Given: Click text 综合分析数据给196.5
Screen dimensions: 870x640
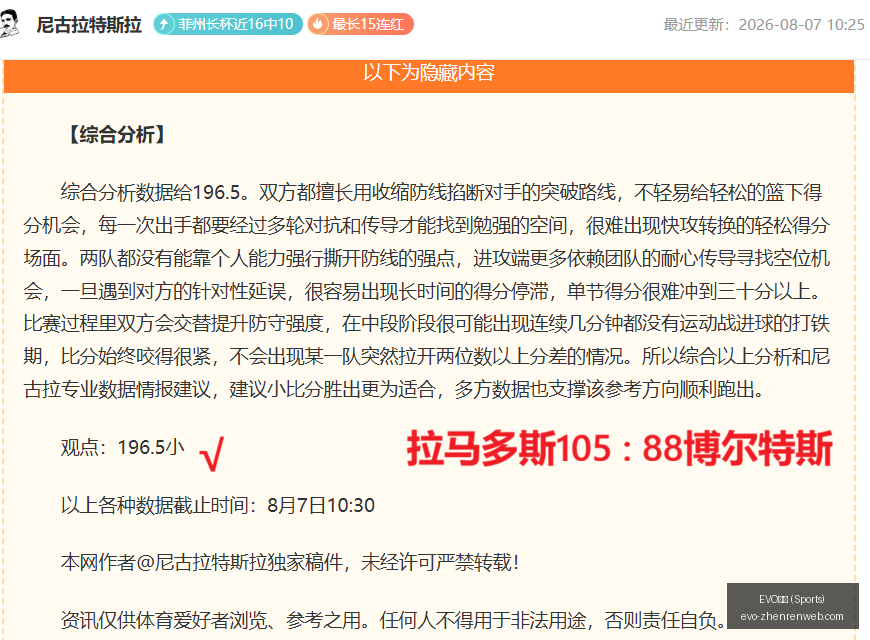Looking at the screenshot, I should tap(153, 192).
